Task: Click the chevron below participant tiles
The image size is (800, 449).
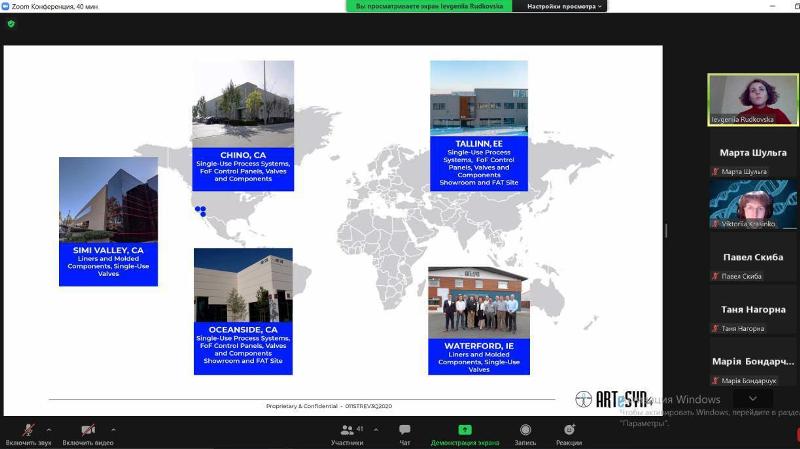Action: [753, 398]
